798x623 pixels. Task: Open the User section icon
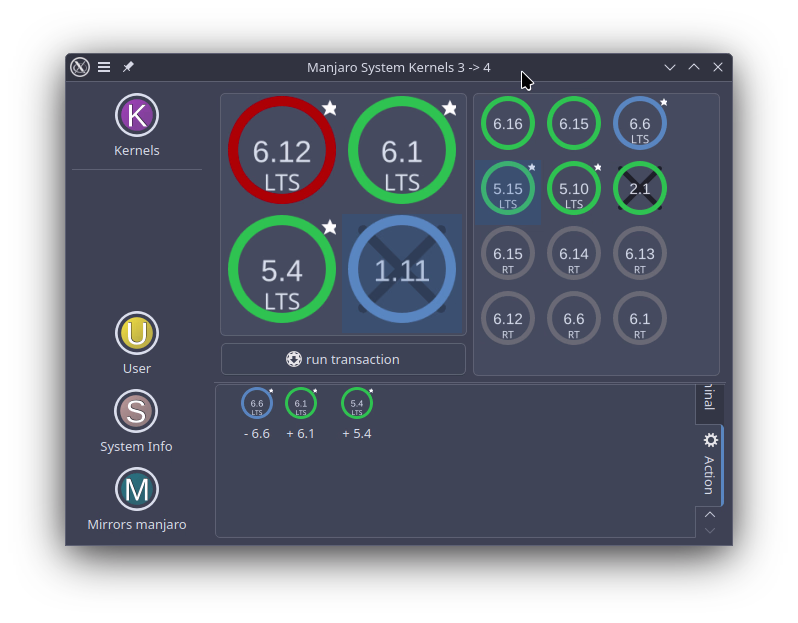(x=136, y=333)
